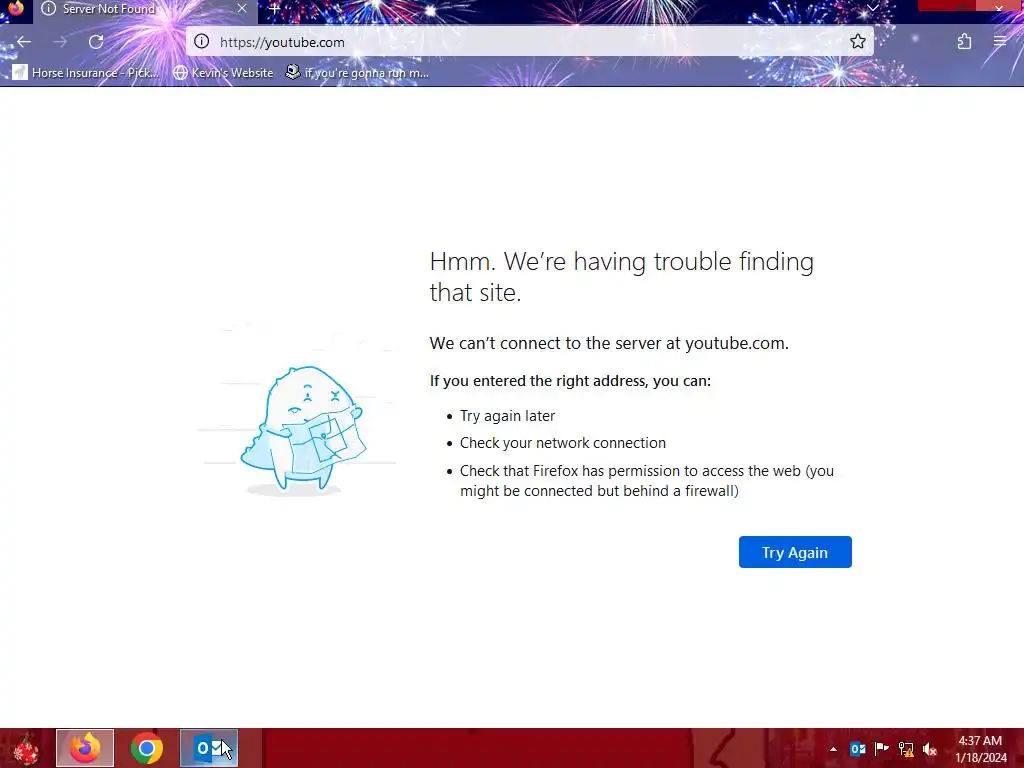Open Kevin's Website bookmark
The height and width of the screenshot is (768, 1024).
tap(223, 72)
